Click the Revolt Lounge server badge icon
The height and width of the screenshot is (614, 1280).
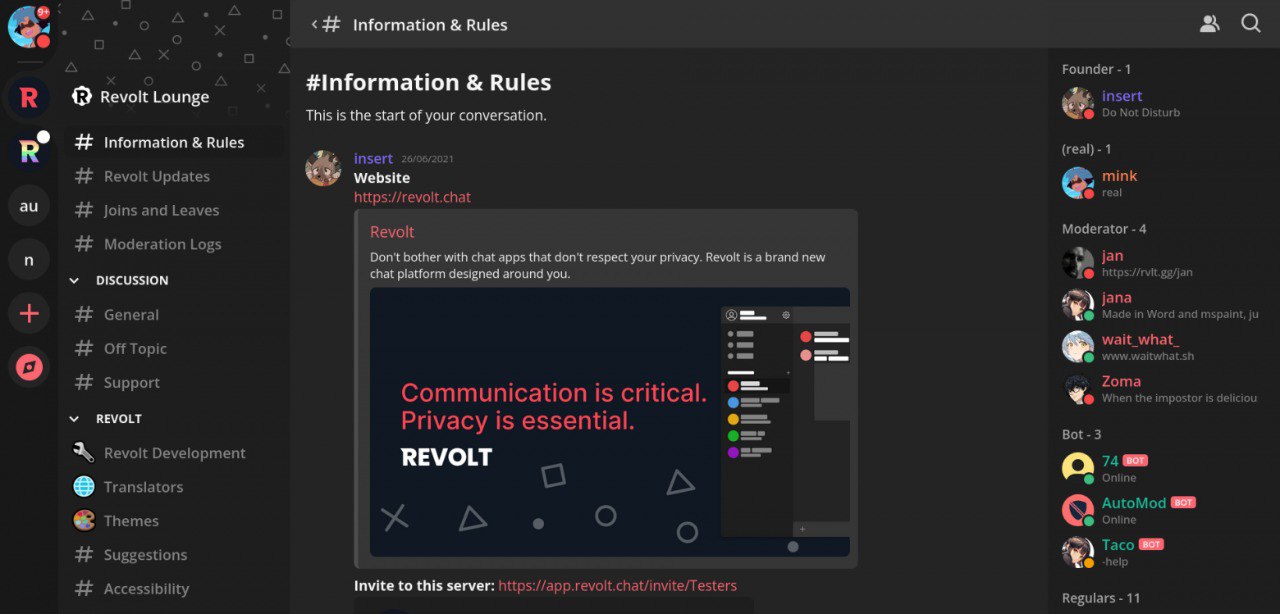pos(82,97)
